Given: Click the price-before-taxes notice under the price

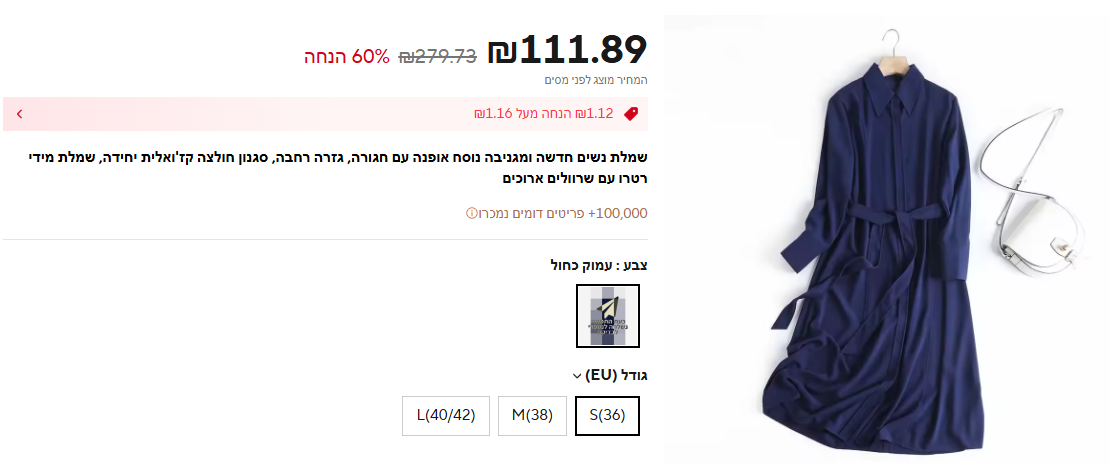Looking at the screenshot, I should (x=596, y=80).
